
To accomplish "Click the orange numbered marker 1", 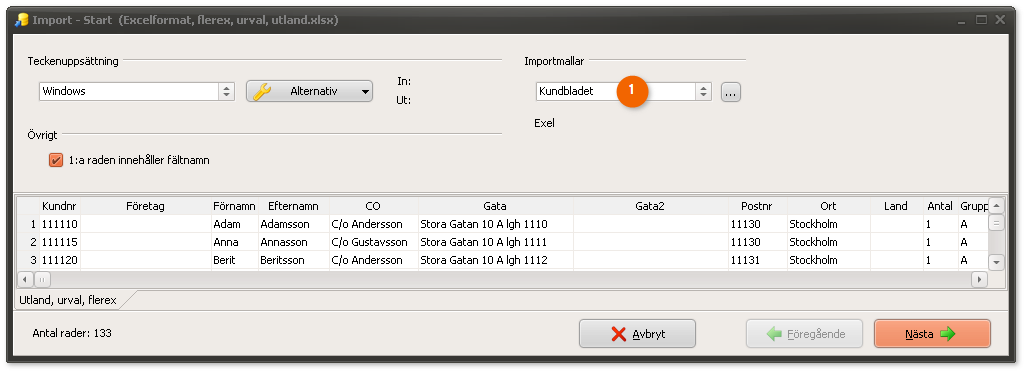I will 631,92.
